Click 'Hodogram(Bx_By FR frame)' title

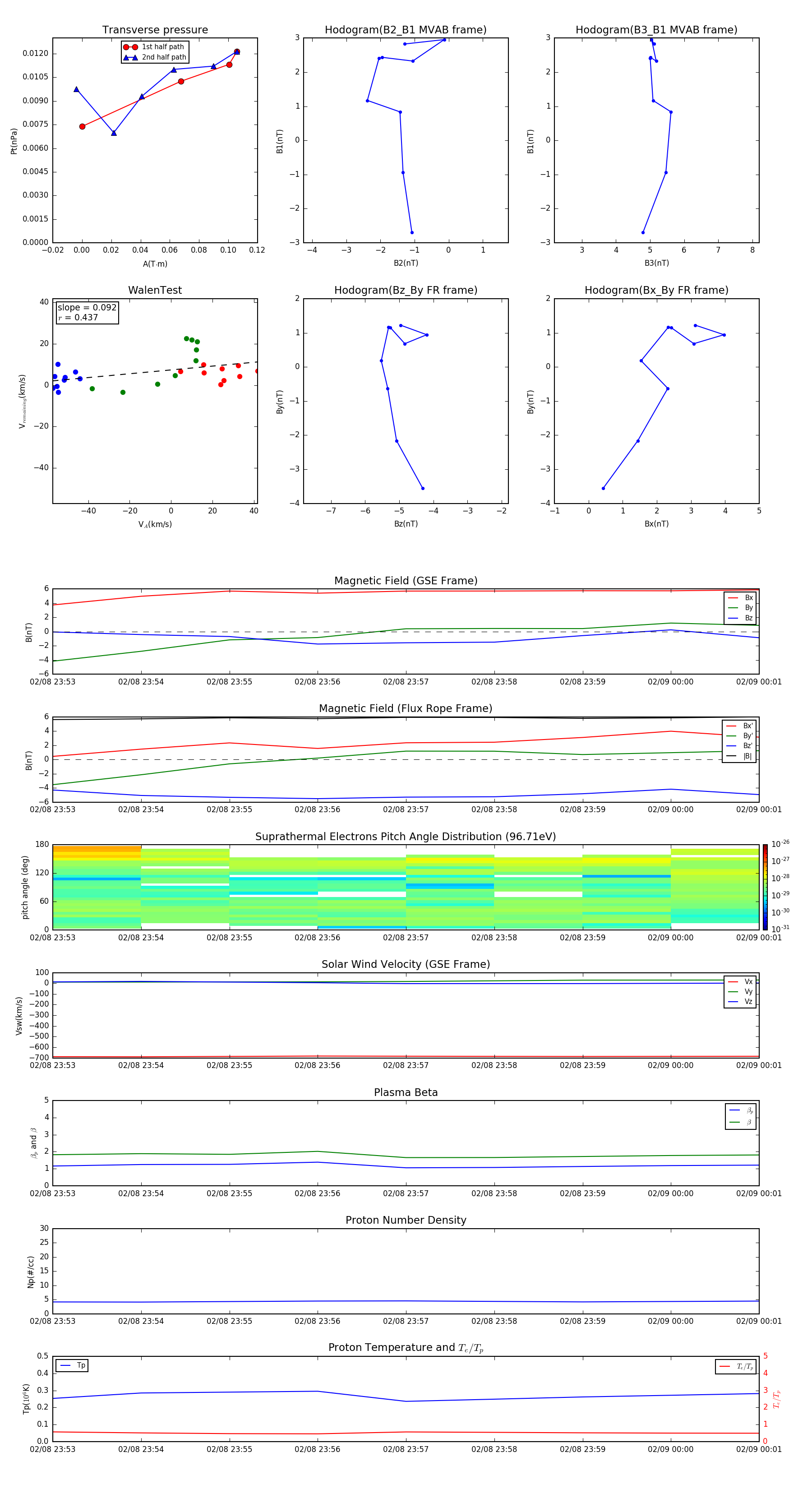pos(656,290)
